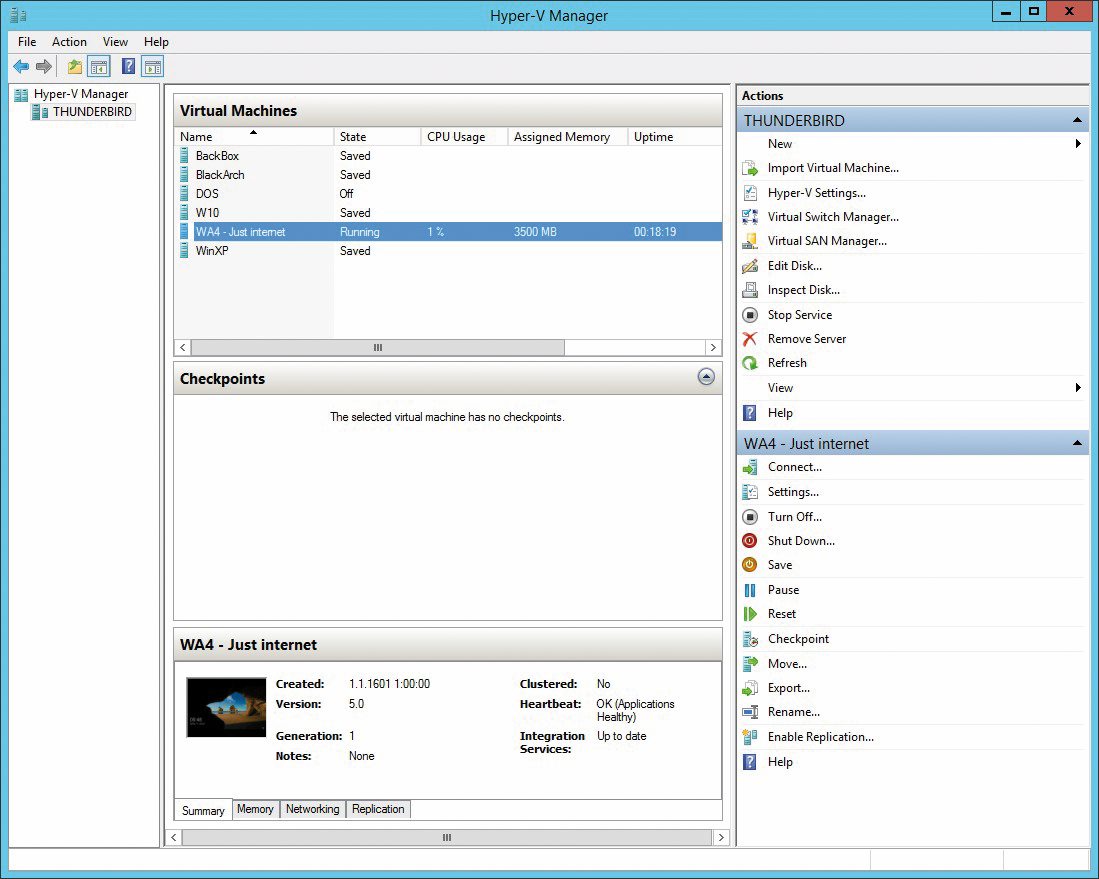Open the File menu
1099x879 pixels.
[x=27, y=42]
